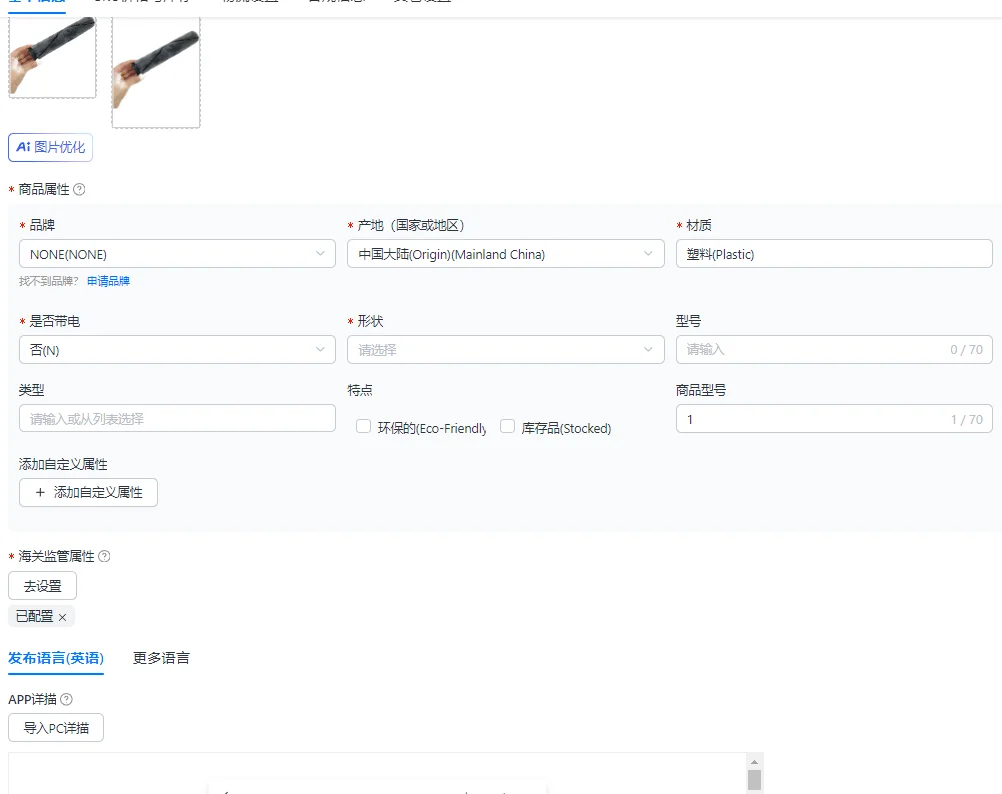1002x794 pixels.
Task: Check the 库存品(Stocked) checkbox
Action: (x=507, y=427)
